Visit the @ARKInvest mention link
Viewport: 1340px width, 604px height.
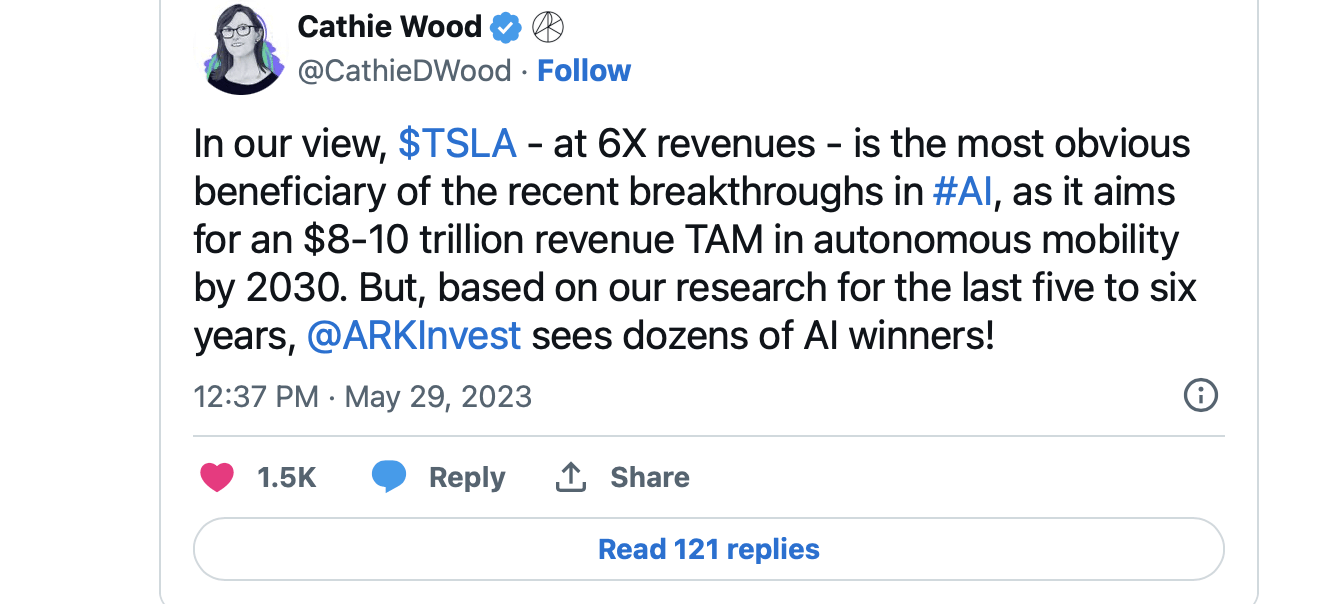tap(414, 336)
